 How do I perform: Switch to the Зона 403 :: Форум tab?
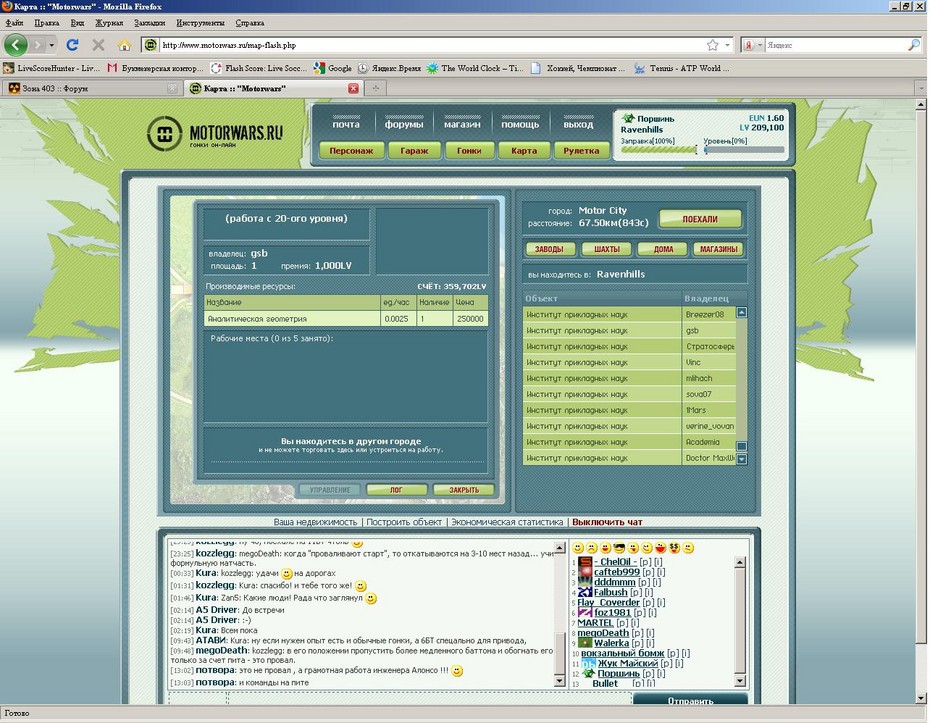point(91,88)
